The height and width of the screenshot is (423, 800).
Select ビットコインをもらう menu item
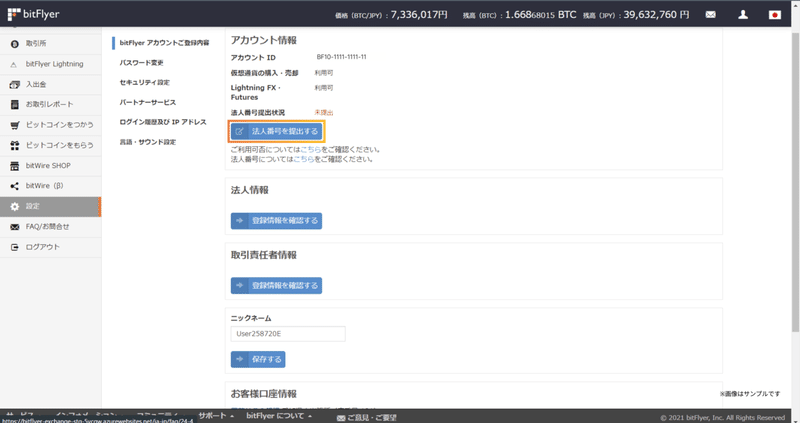pos(51,145)
